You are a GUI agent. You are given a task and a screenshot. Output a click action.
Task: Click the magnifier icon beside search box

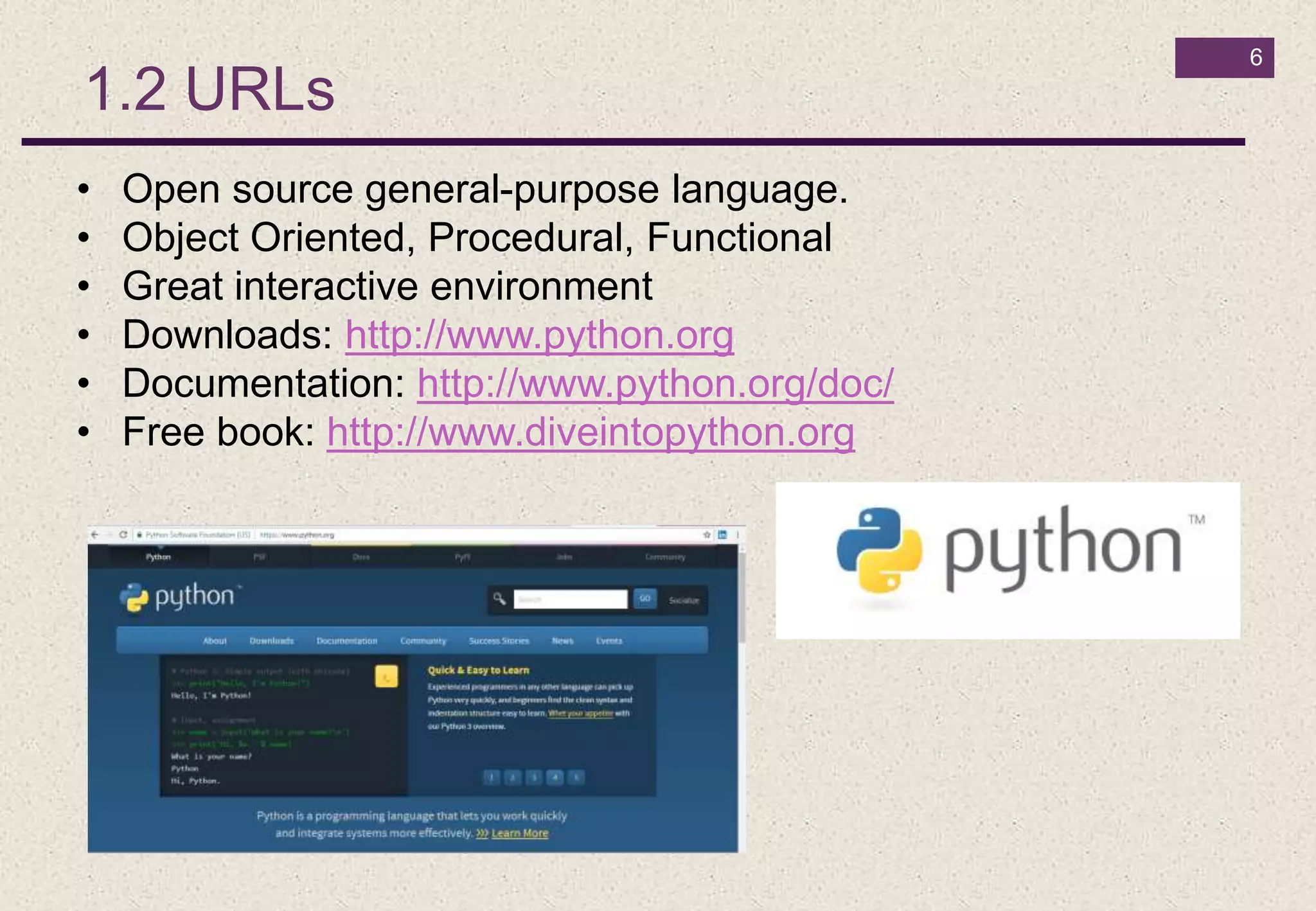tap(499, 599)
